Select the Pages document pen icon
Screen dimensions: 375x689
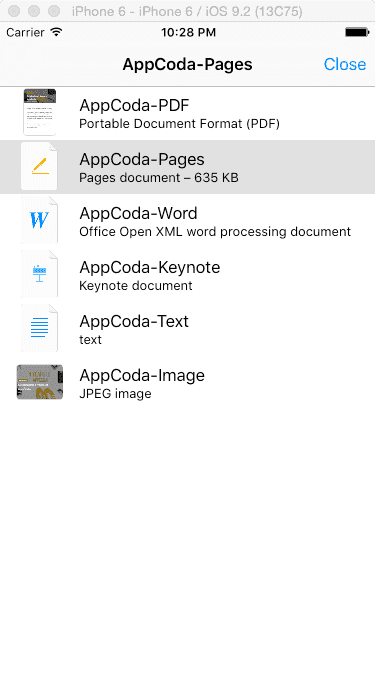click(40, 167)
